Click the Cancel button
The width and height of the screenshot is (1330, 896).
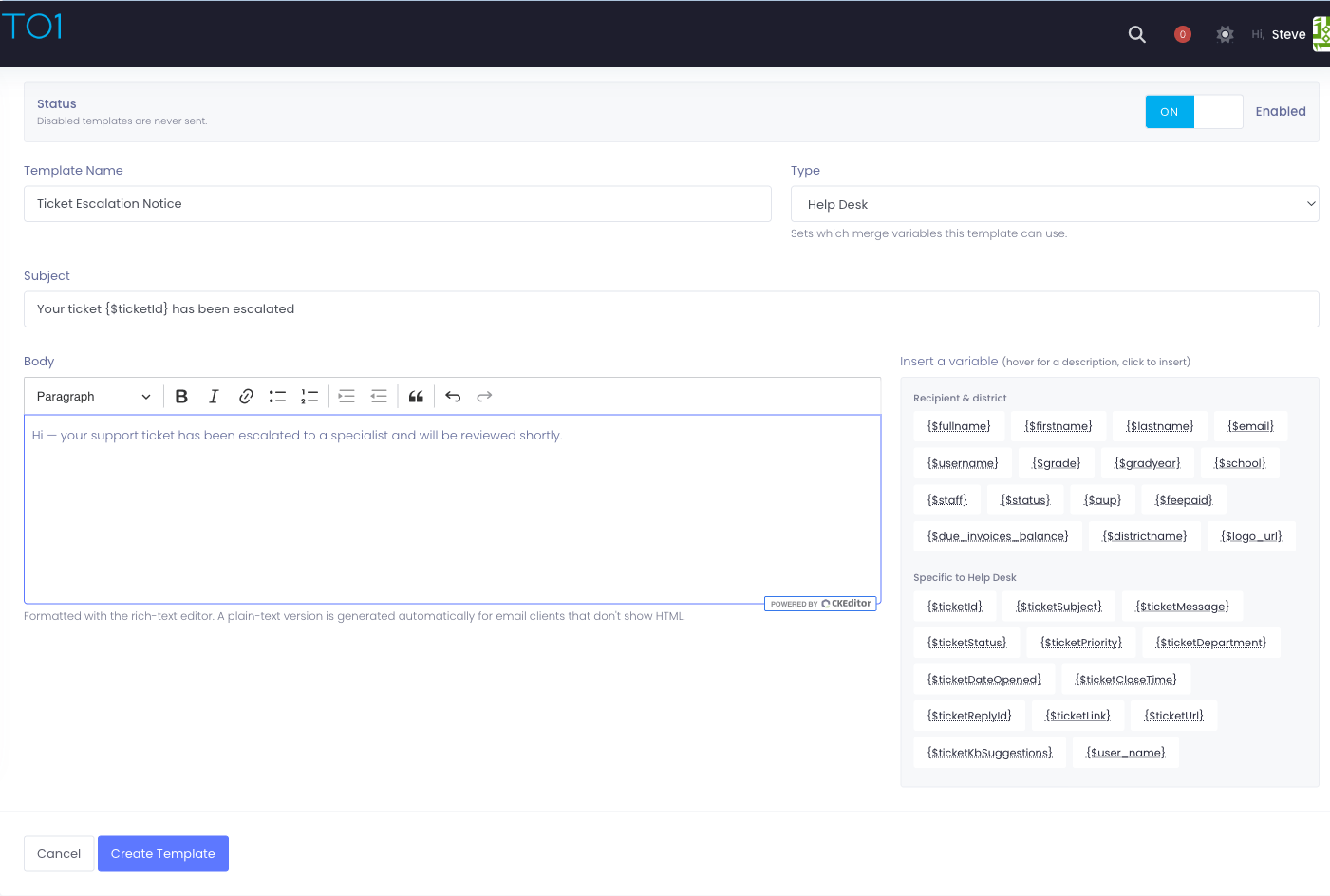coord(59,853)
